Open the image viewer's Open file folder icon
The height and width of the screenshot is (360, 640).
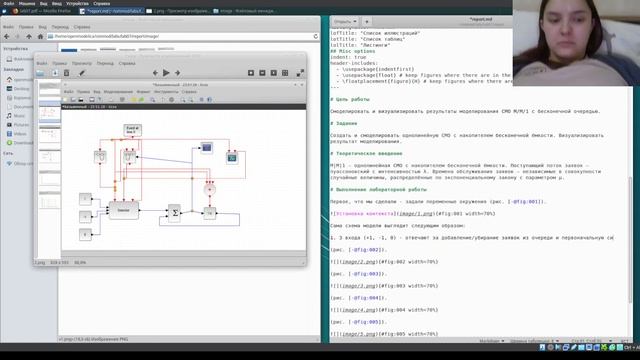pos(40,73)
